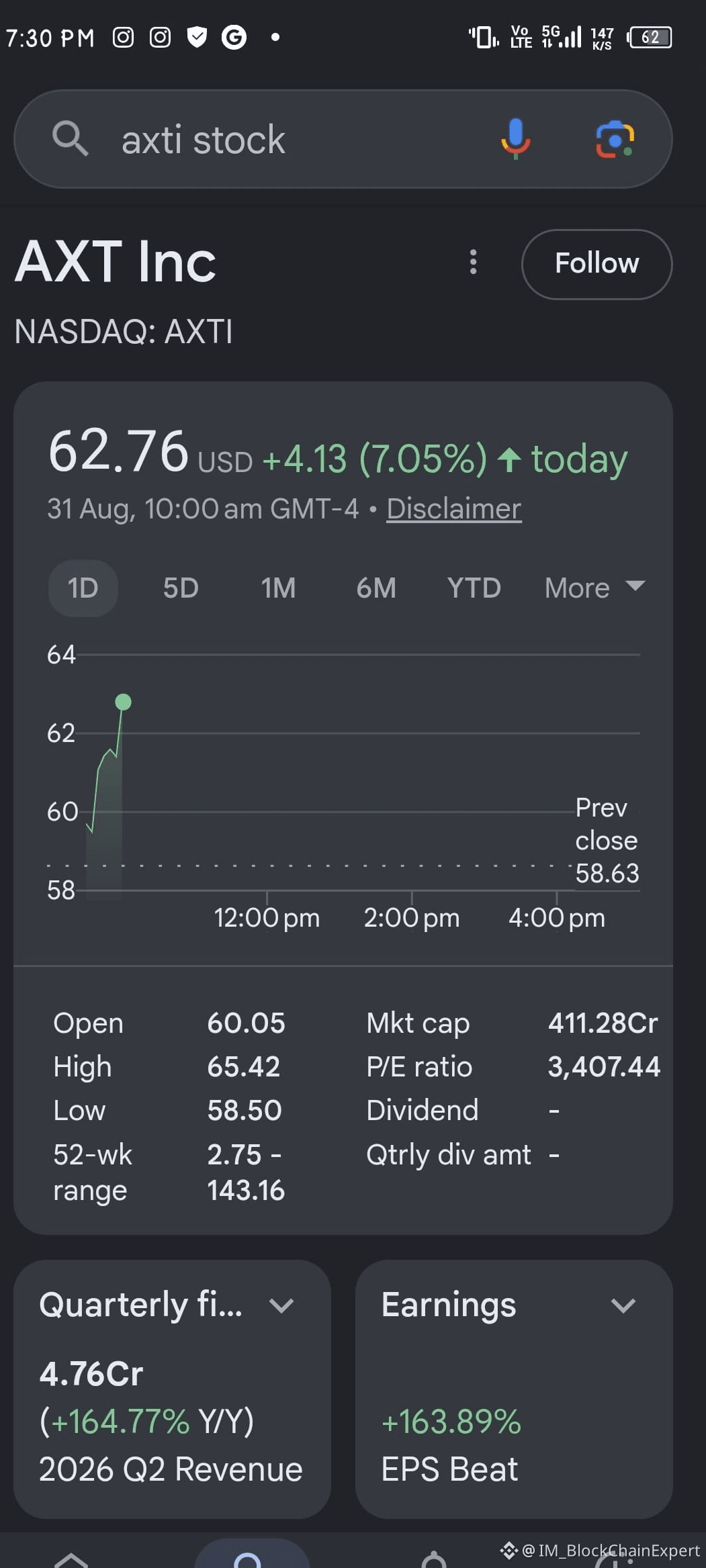Select Mkt cap value 411.28Cr
Viewport: 706px width, 1568px height.
[x=603, y=1023]
